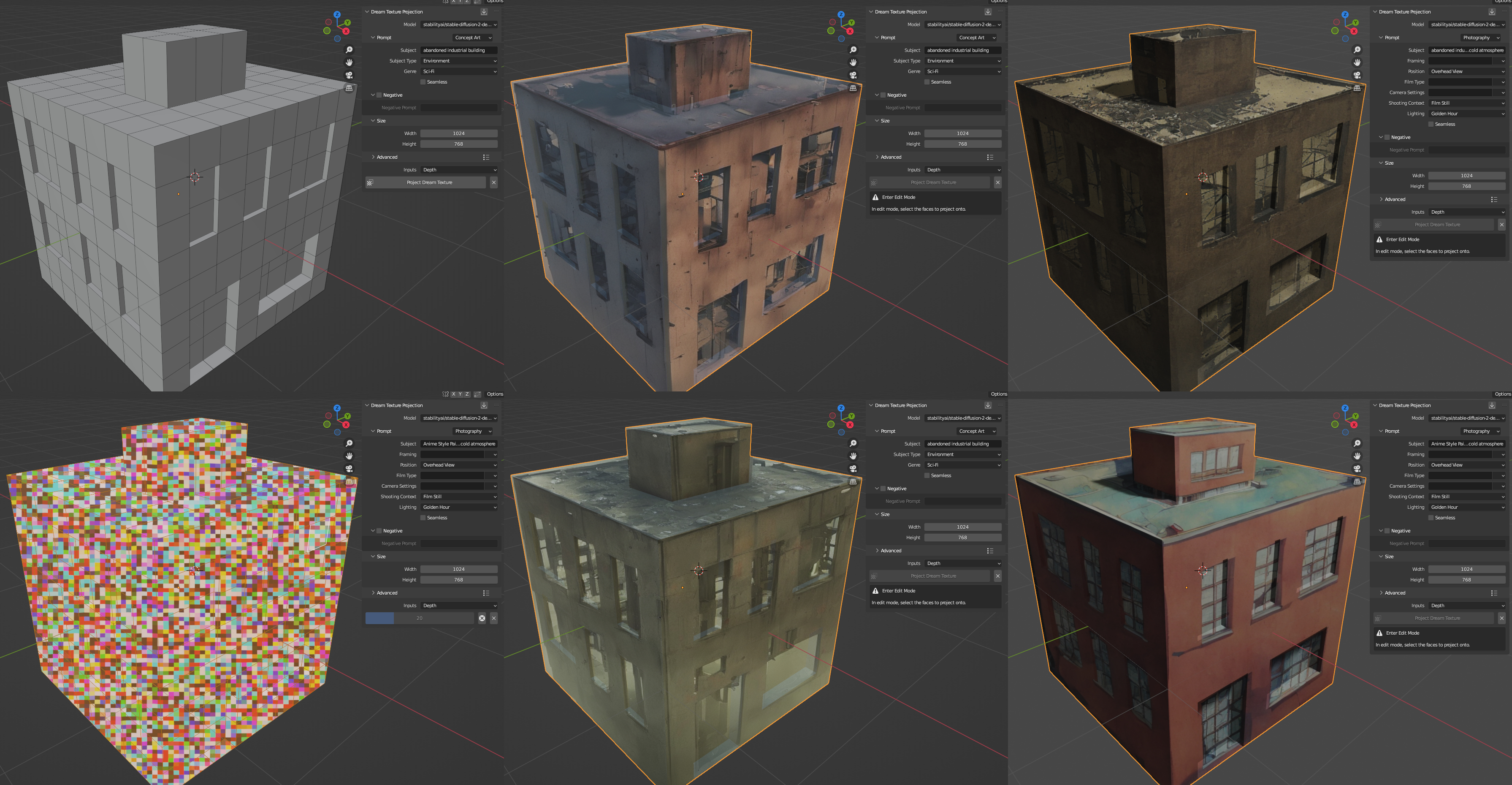Enable Negative checkbox in gray untextured model's panel

pyautogui.click(x=379, y=95)
